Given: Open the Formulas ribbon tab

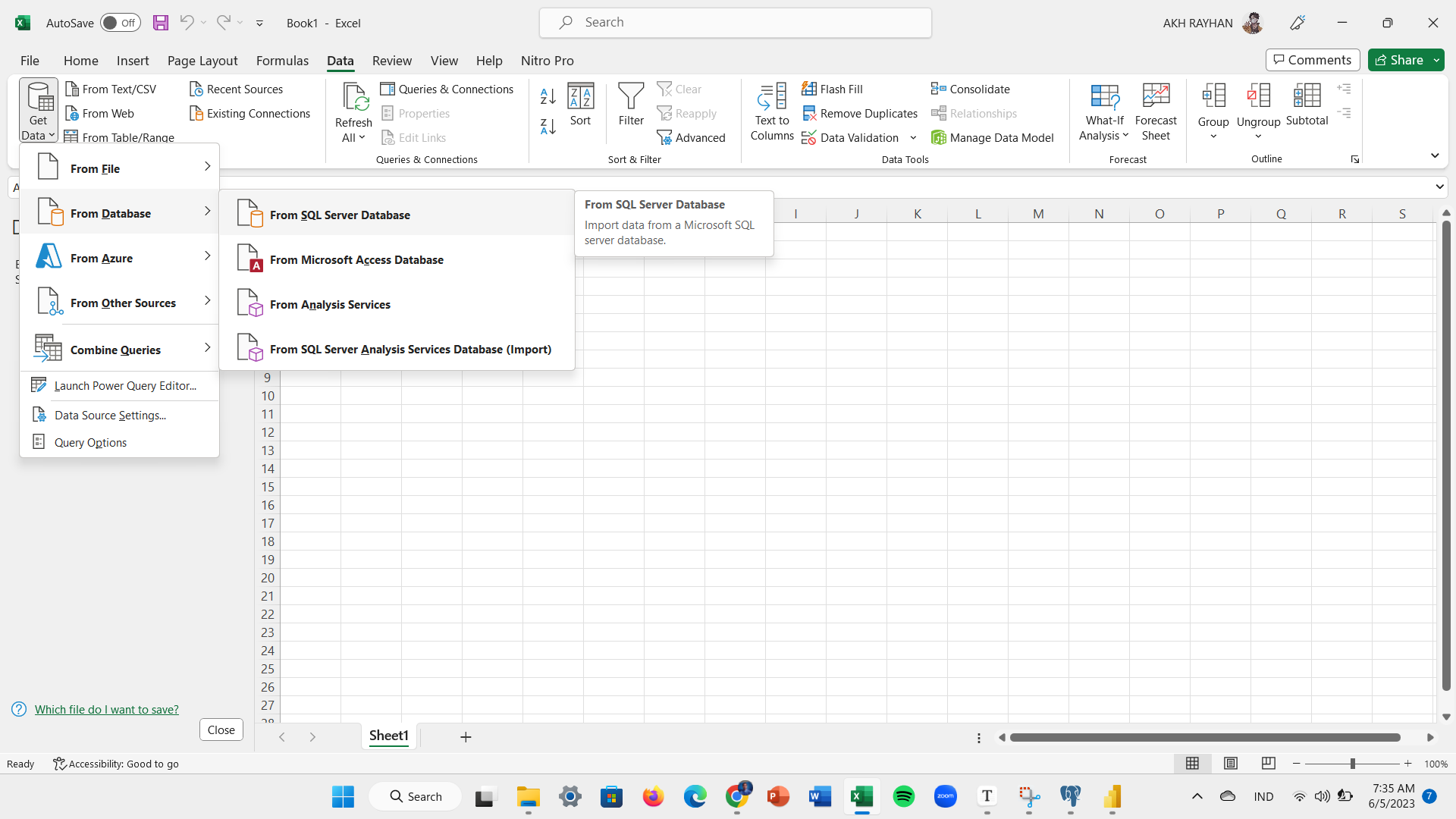Looking at the screenshot, I should tap(282, 61).
